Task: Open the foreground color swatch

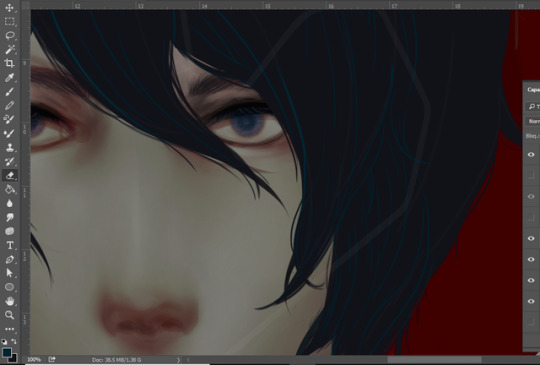Action: coord(7,352)
